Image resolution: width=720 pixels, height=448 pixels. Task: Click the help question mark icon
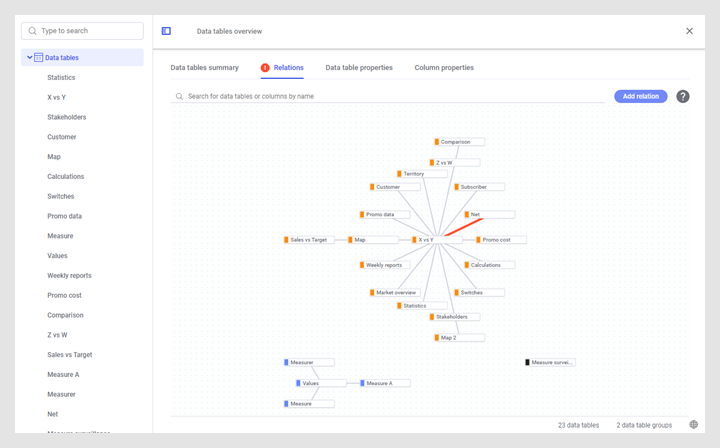click(683, 97)
